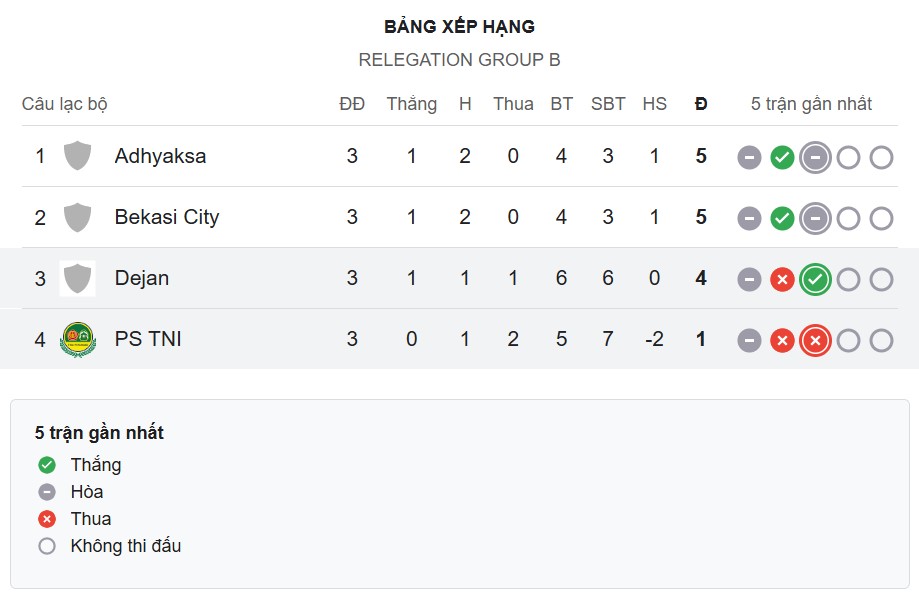Click the 'BẢNG XẾP HẠNG' title
The height and width of the screenshot is (592, 919).
coord(459,26)
